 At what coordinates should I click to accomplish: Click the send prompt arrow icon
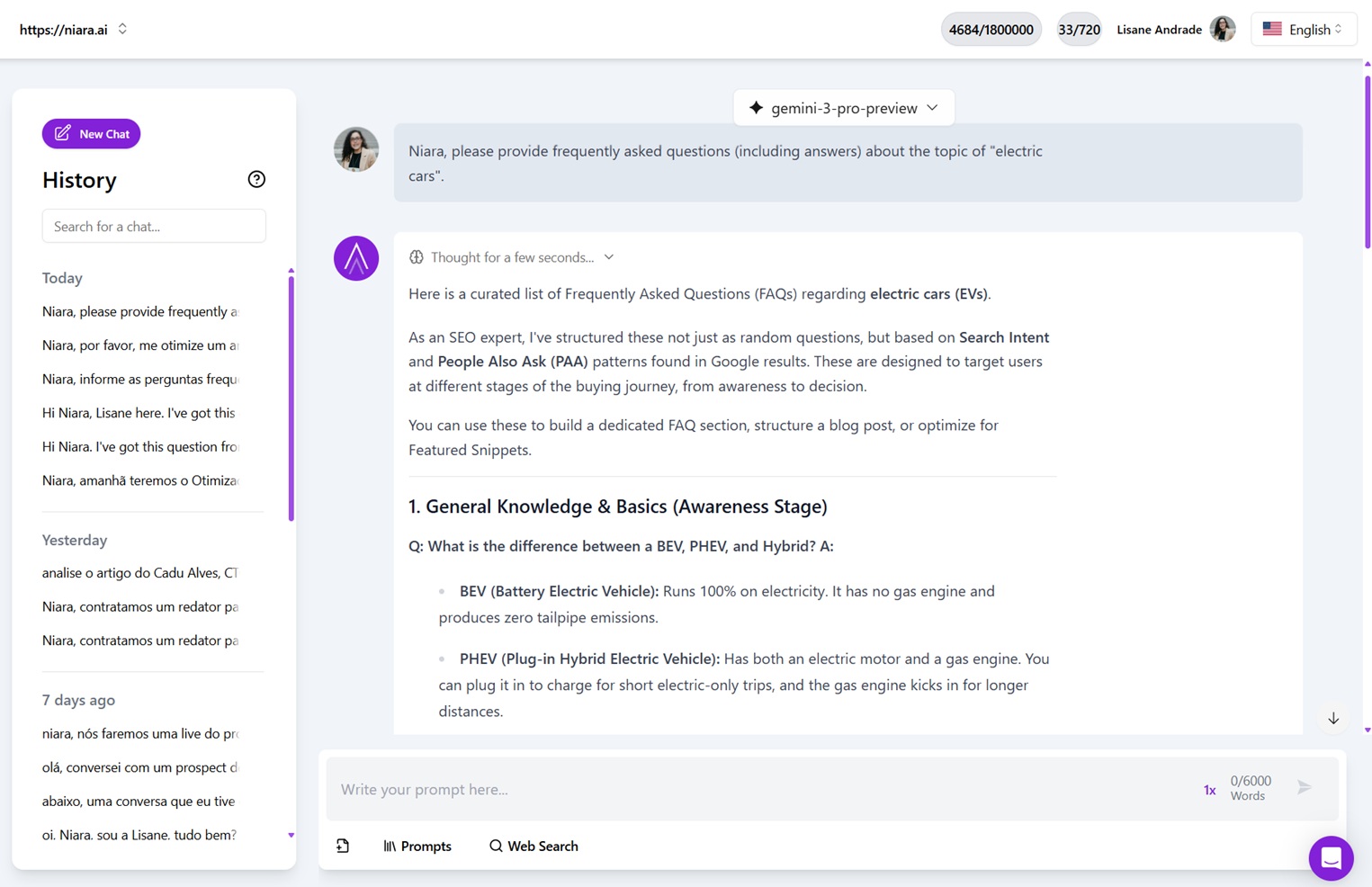pyautogui.click(x=1304, y=788)
